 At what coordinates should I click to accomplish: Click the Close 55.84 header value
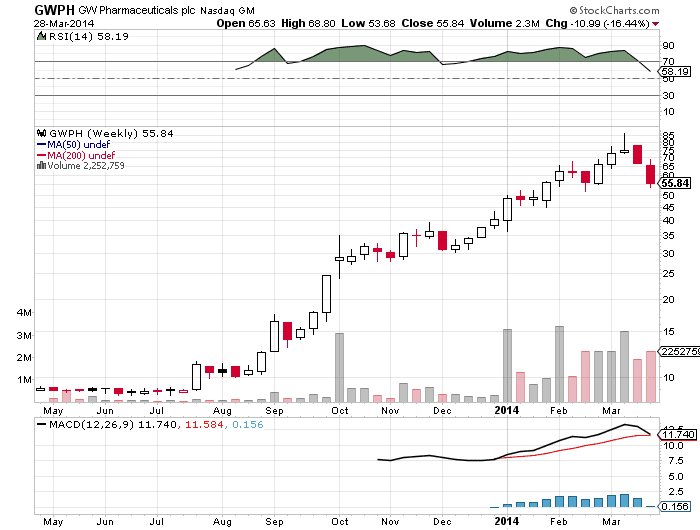433,23
